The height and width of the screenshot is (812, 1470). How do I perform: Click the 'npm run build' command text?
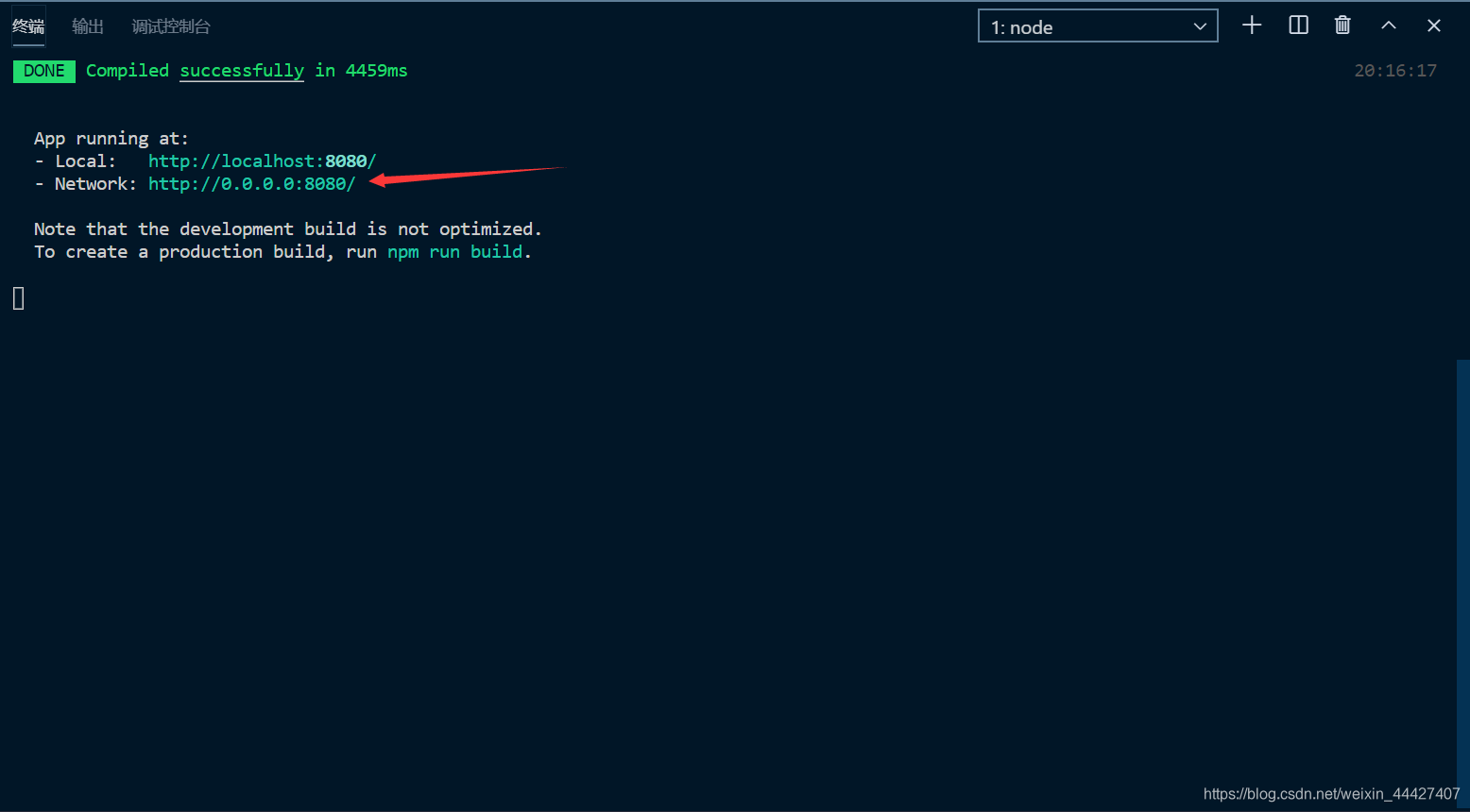(455, 252)
